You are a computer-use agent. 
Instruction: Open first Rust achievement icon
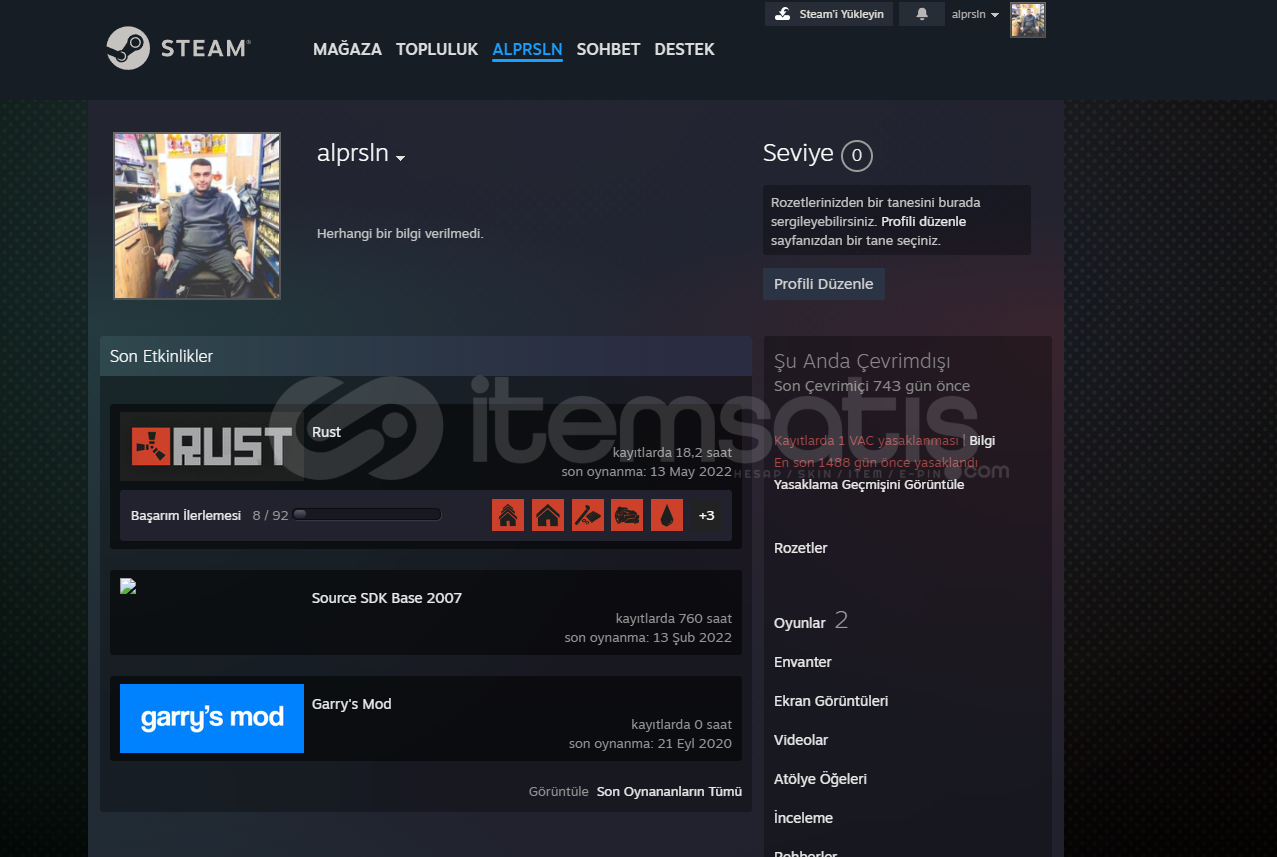508,515
